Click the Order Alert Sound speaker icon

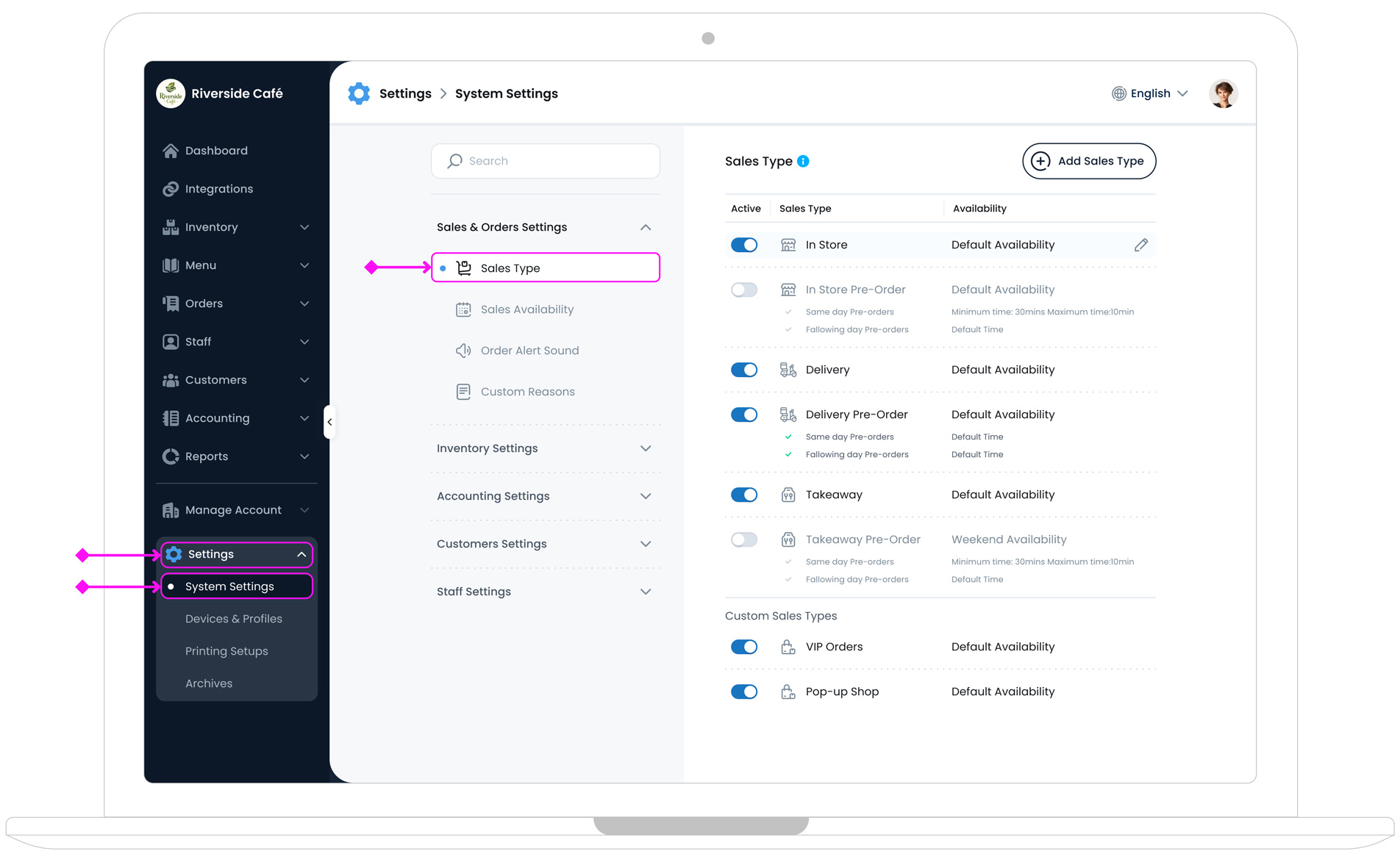(x=463, y=351)
